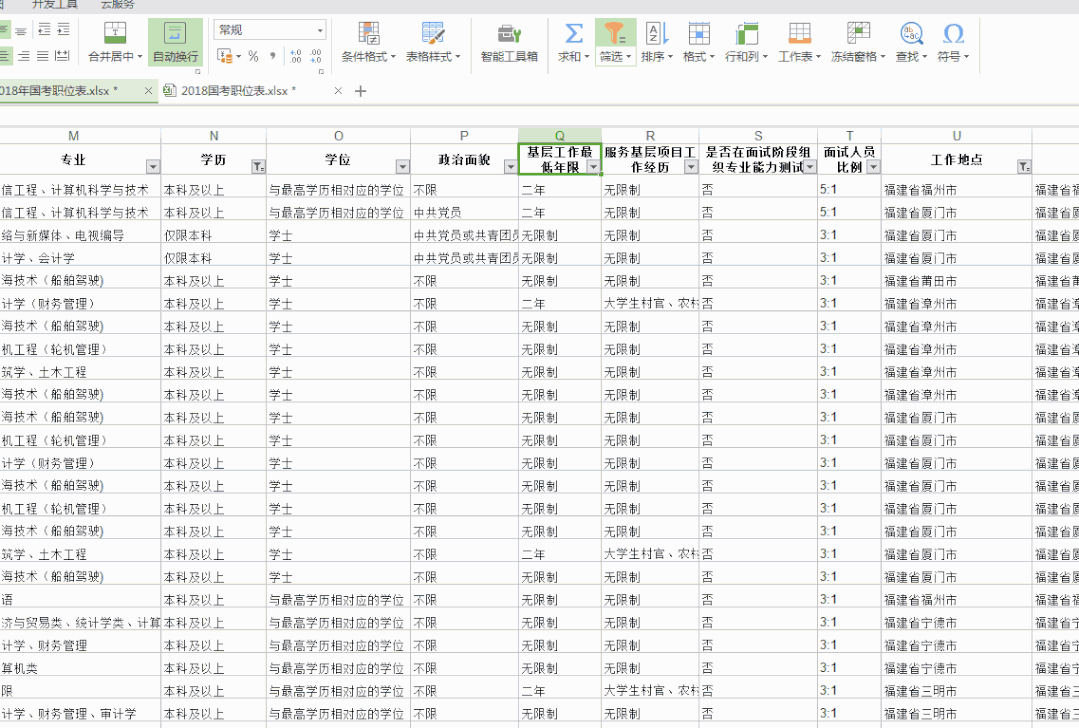
Task: Click the Conditional Formatting (条件格式) icon
Action: tap(369, 33)
